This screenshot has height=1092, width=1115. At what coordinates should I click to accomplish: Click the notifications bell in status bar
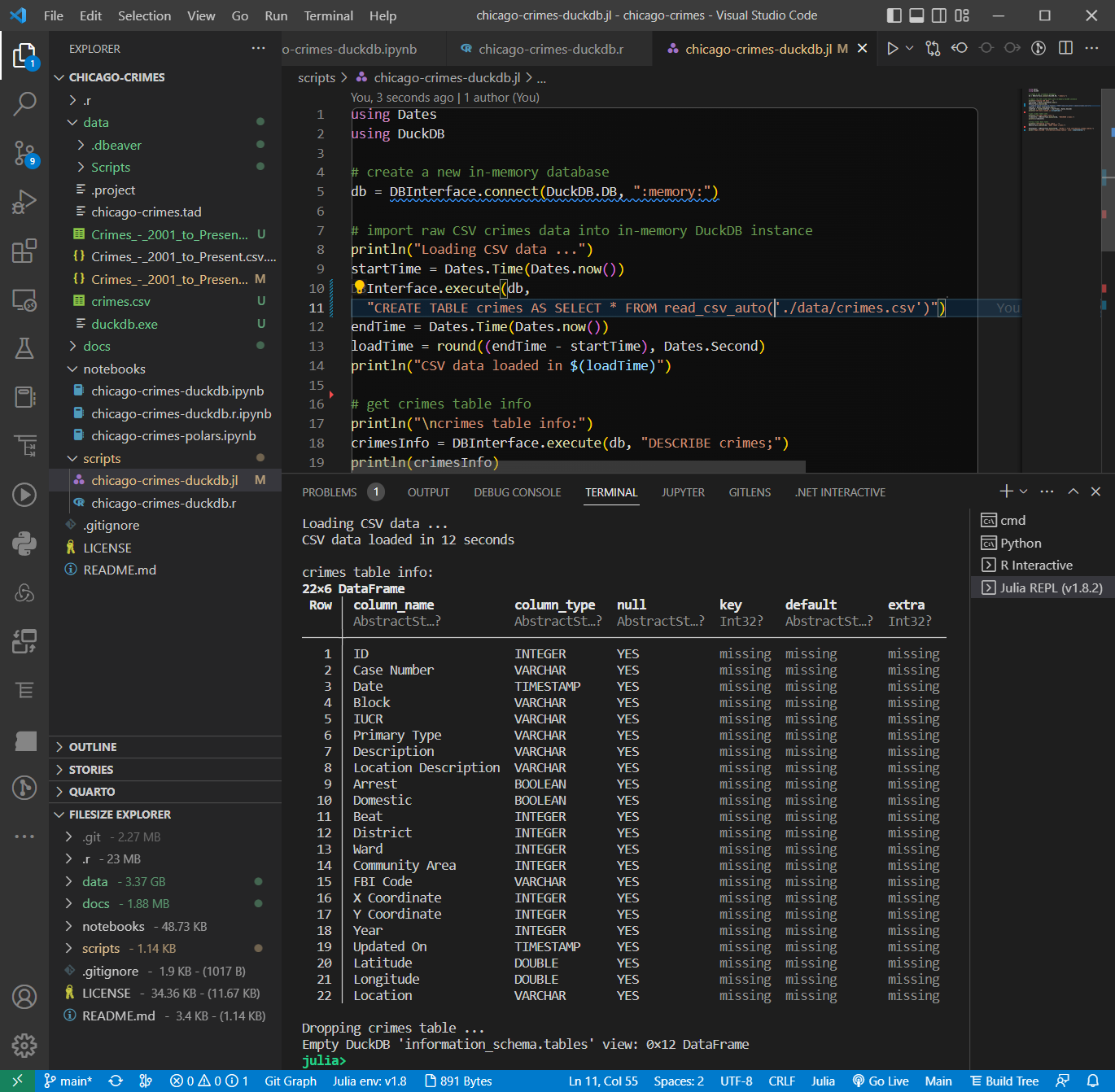(1093, 1081)
